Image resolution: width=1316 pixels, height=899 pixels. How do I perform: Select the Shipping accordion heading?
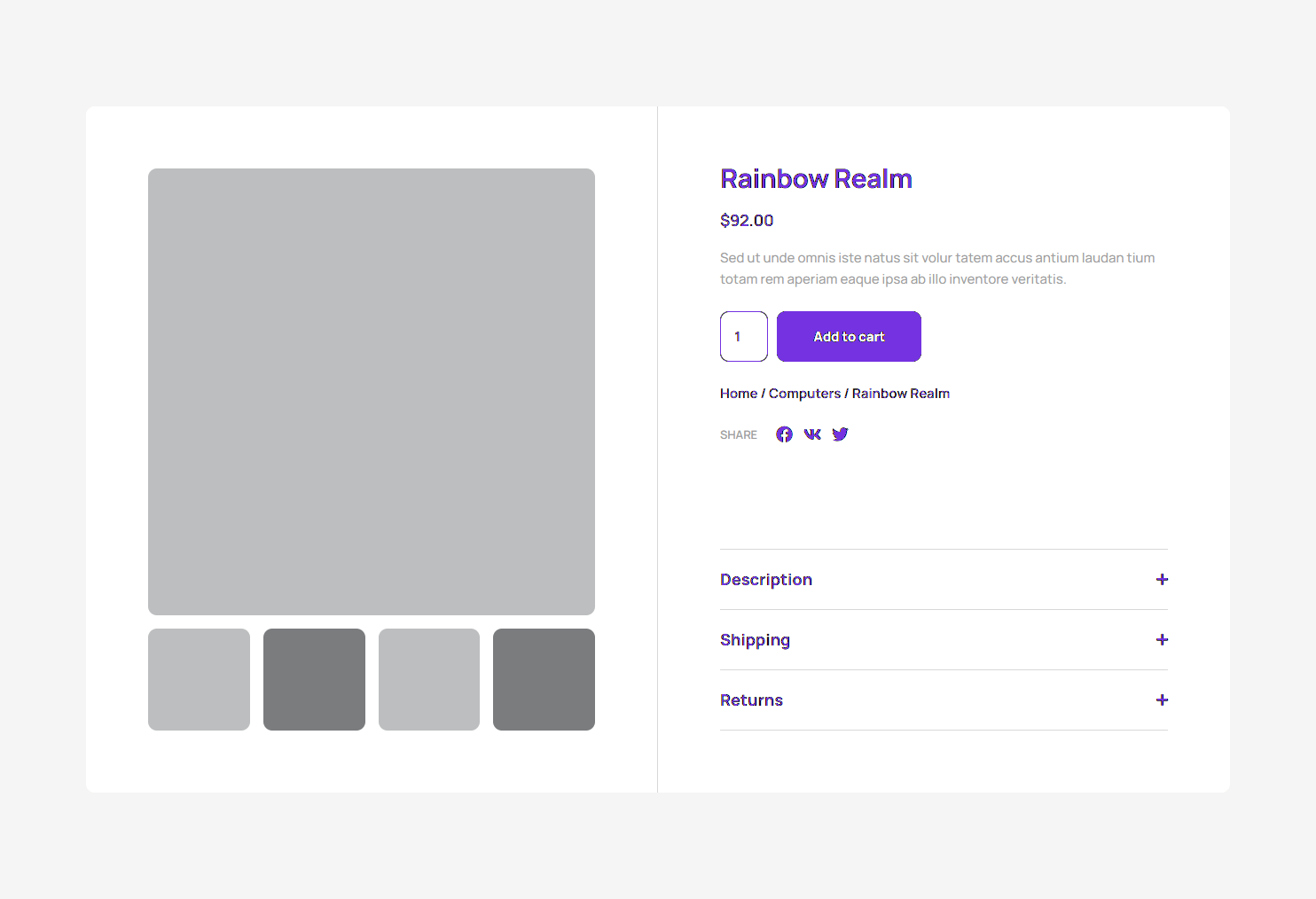tap(755, 640)
